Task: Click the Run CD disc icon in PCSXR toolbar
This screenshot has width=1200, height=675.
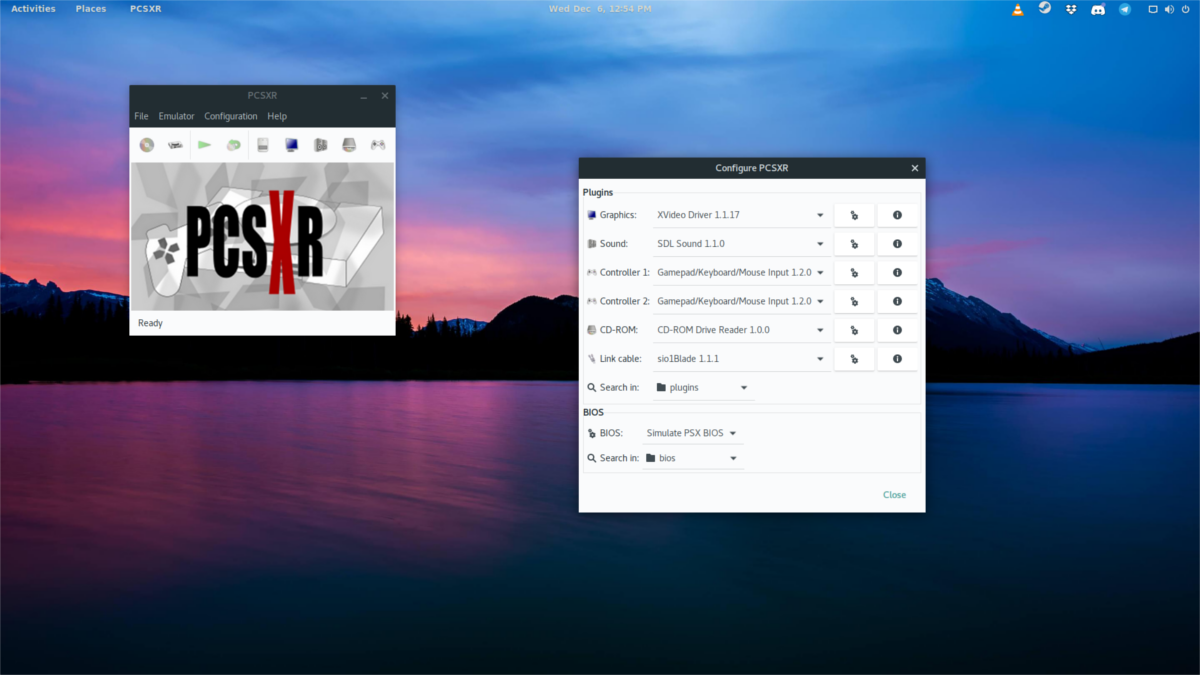Action: (x=147, y=145)
